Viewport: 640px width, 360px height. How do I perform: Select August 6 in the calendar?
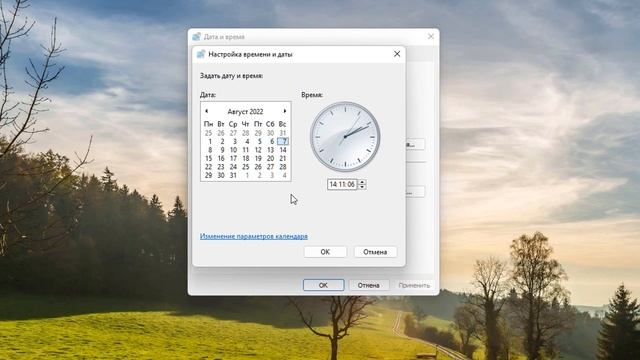pyautogui.click(x=271, y=141)
